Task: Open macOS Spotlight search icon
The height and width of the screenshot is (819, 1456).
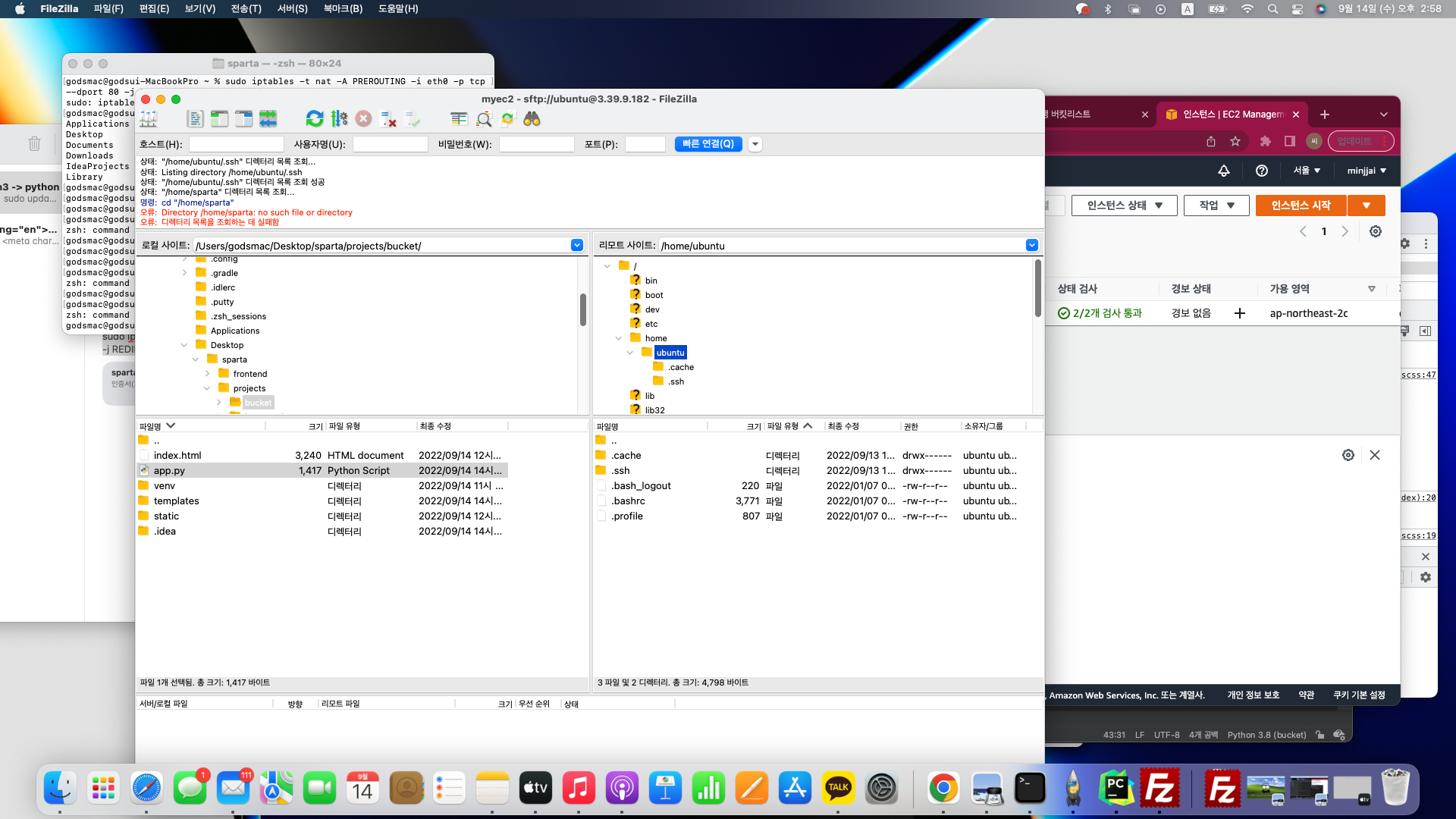Action: click(x=1272, y=9)
